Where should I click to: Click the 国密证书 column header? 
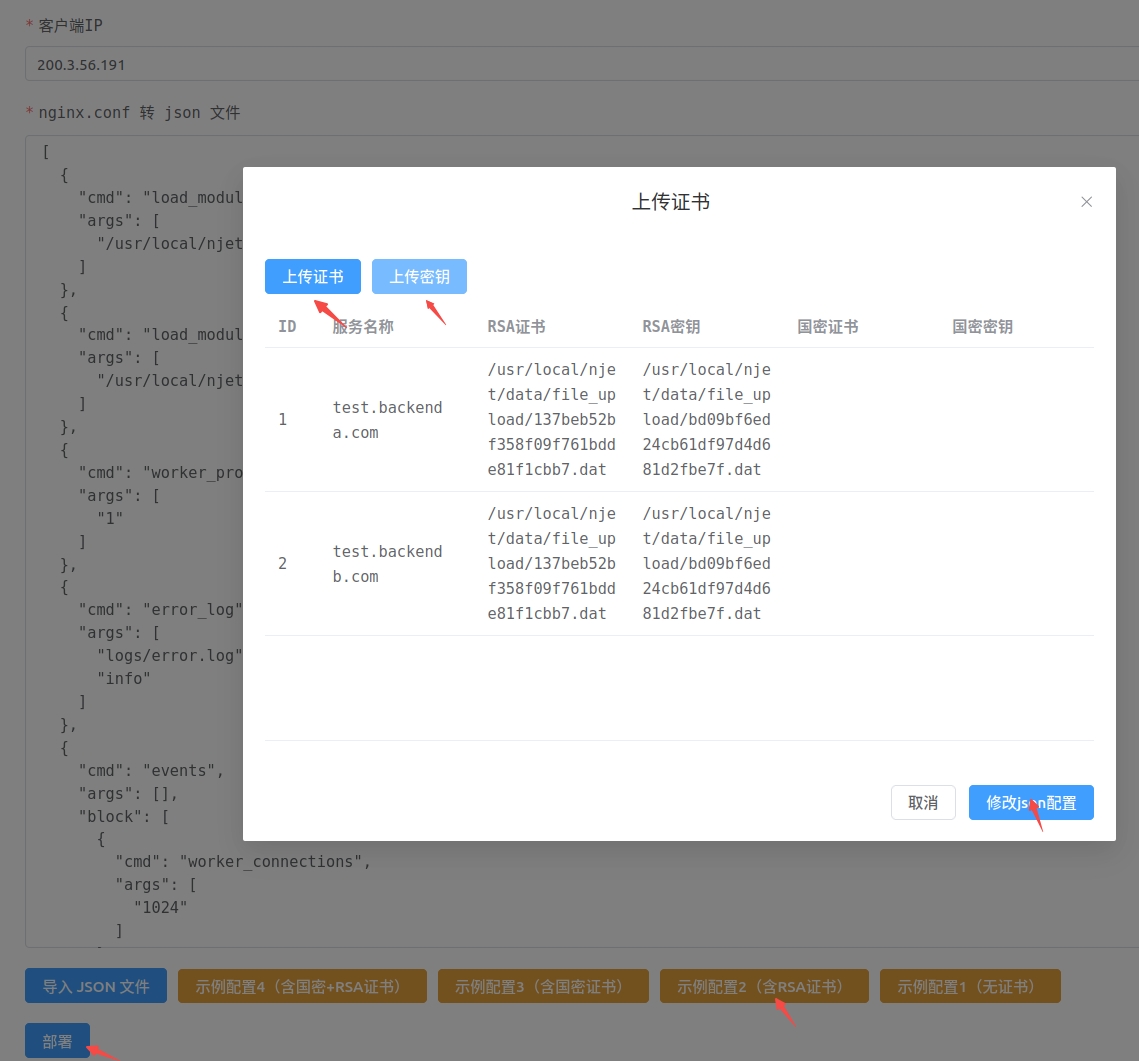coord(827,327)
